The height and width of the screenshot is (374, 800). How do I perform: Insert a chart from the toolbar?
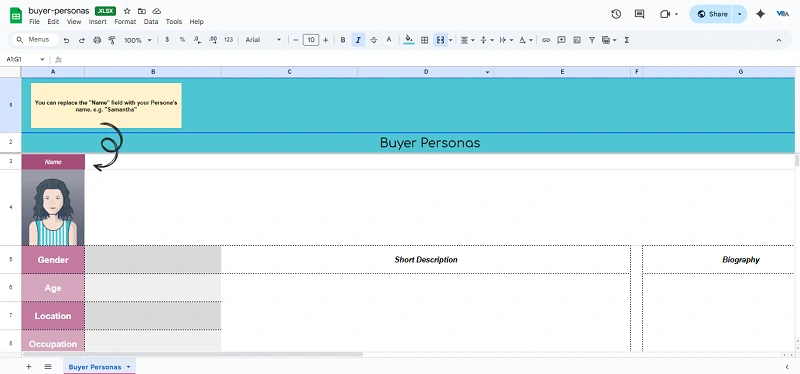pos(577,40)
